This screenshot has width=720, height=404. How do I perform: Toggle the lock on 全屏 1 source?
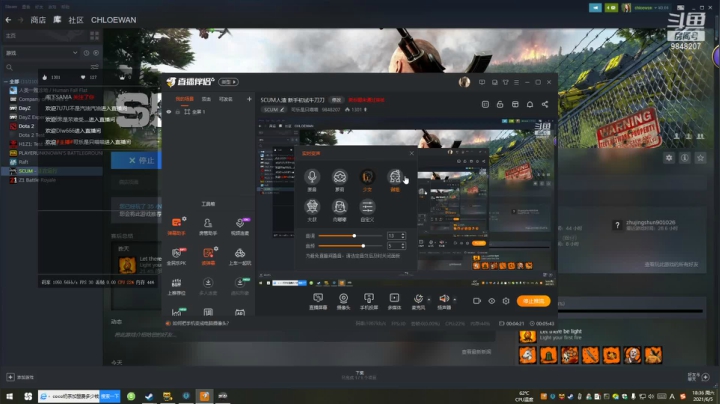tap(178, 112)
